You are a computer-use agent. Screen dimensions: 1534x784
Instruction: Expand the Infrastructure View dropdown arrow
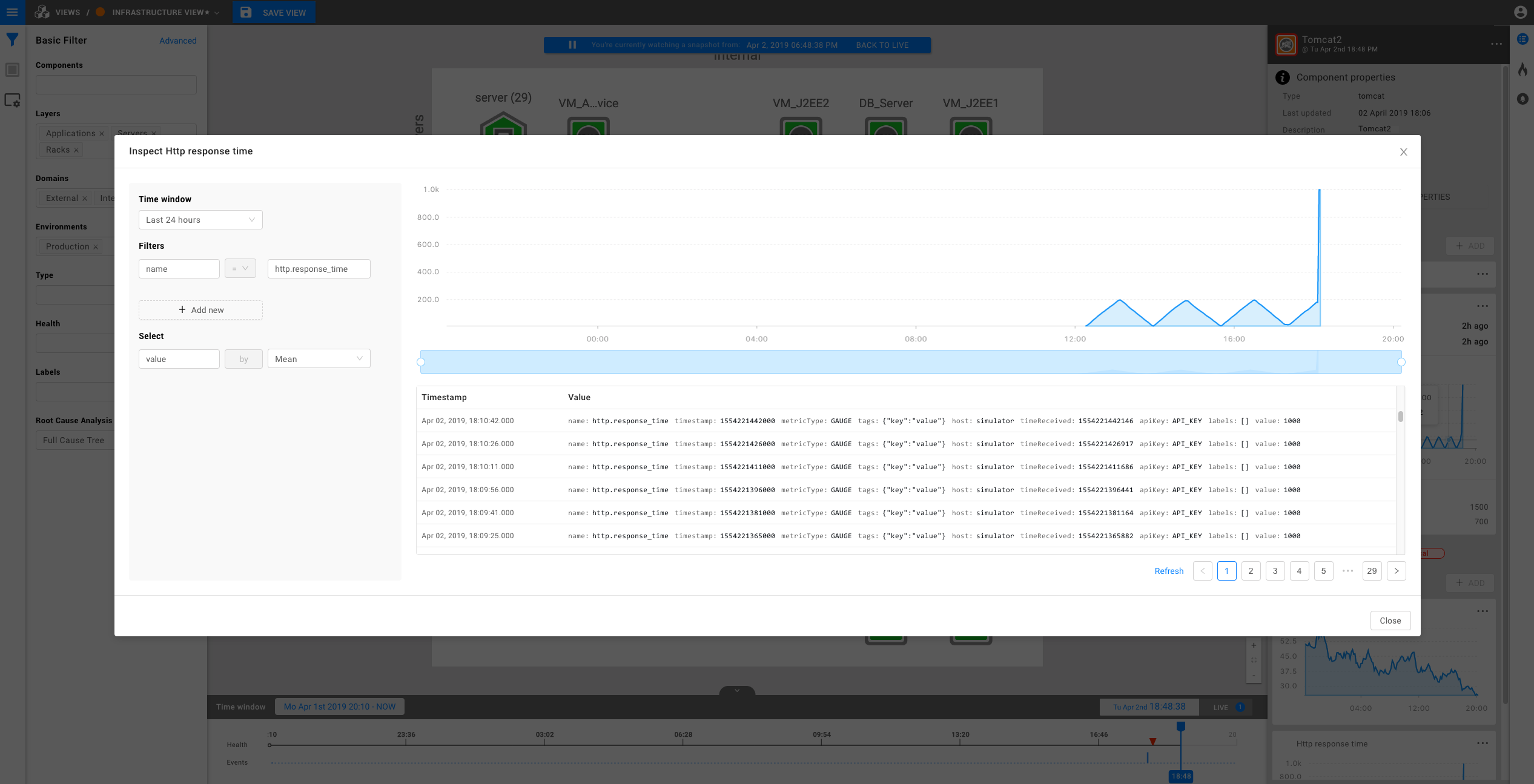pos(217,13)
